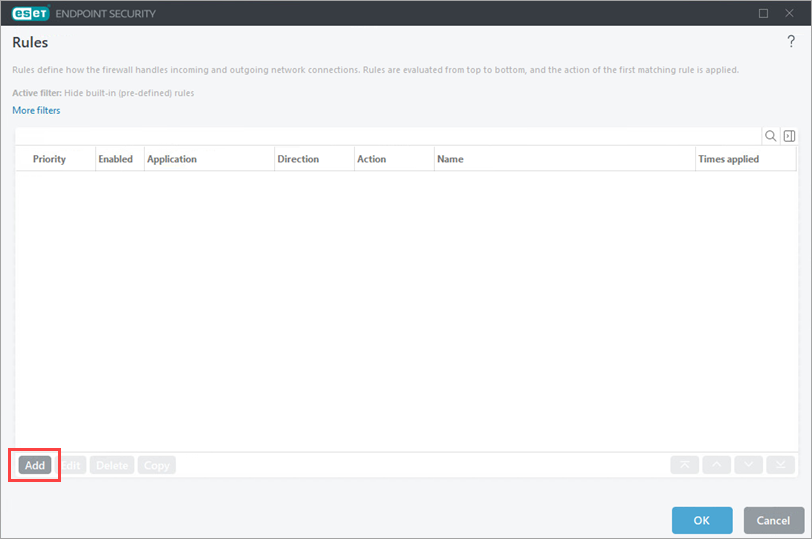Click the Delete rule button

[x=112, y=465]
